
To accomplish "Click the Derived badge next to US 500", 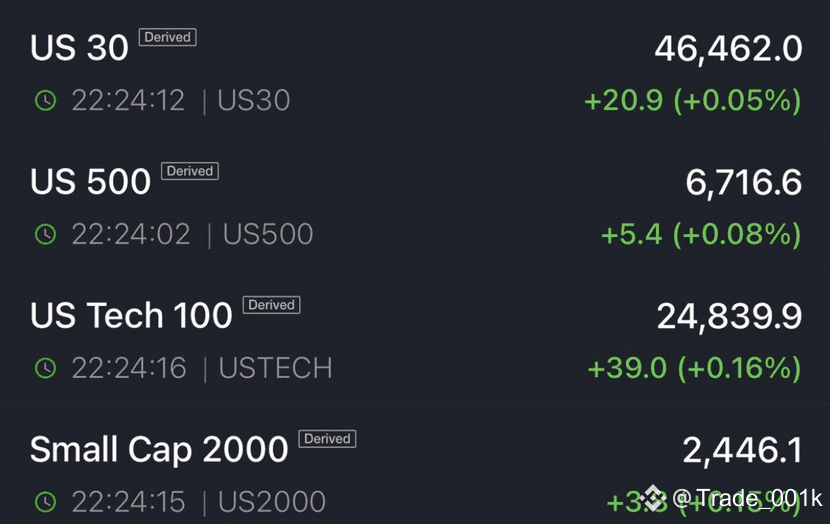I will [x=190, y=171].
